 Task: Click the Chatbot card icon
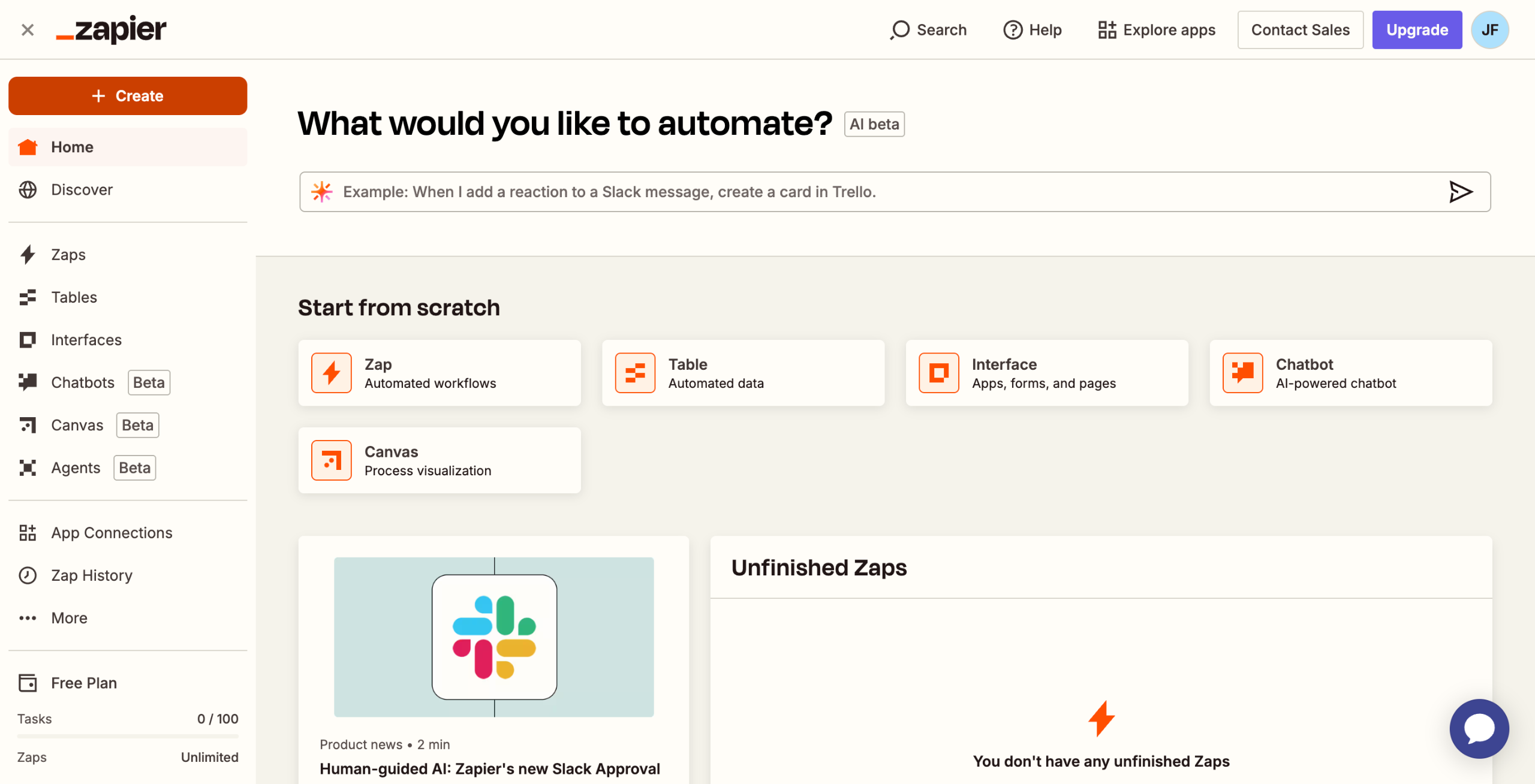click(x=1242, y=373)
